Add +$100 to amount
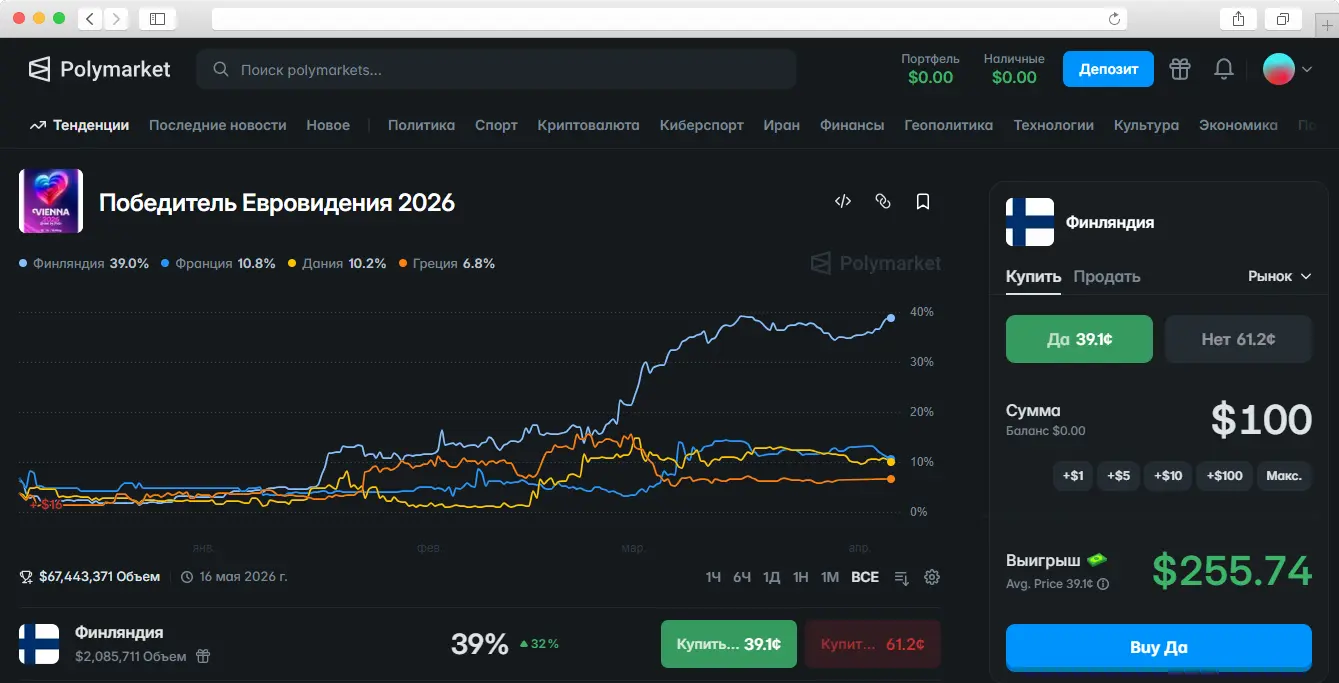Image resolution: width=1339 pixels, height=683 pixels. 1225,476
